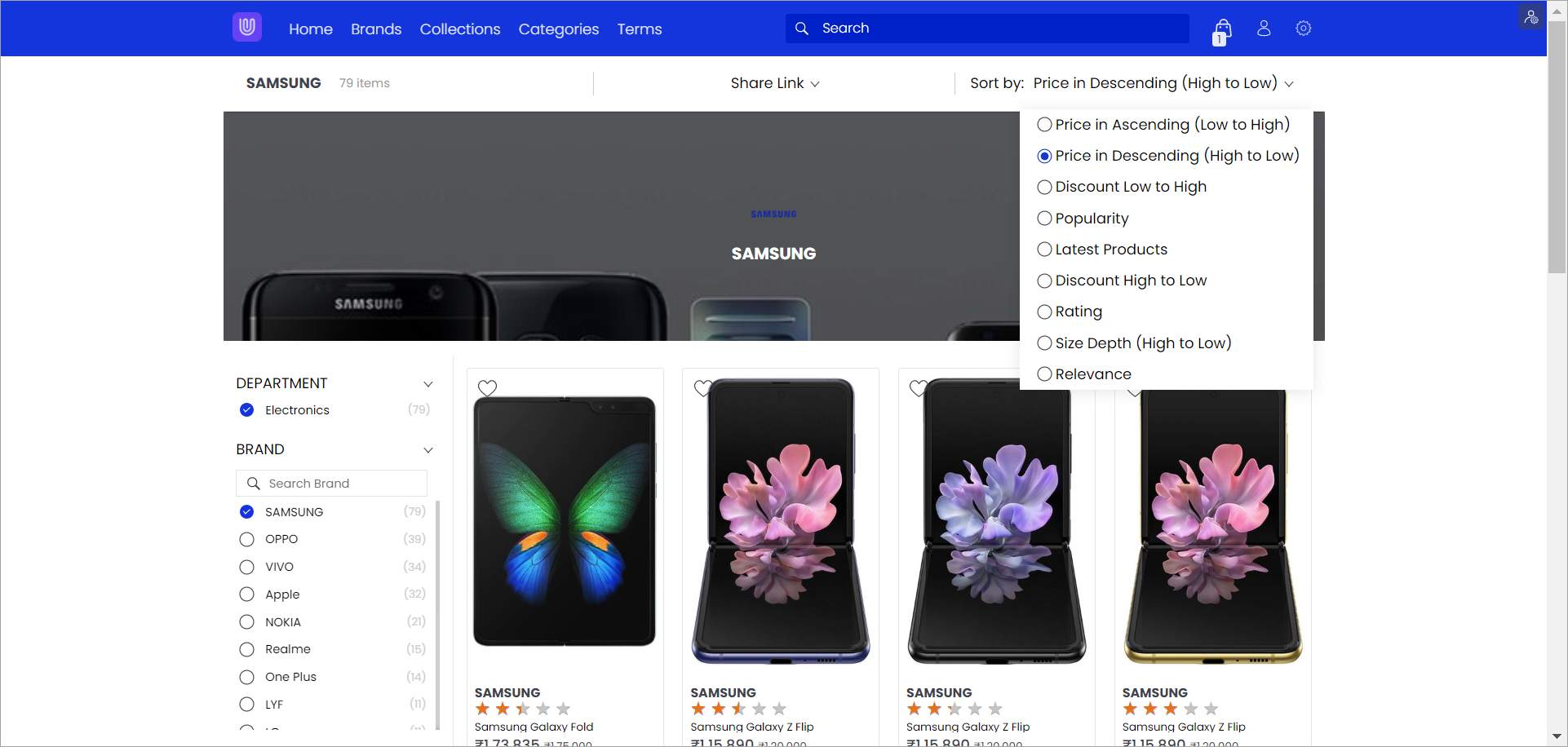Click the search magnifier icon in header

[802, 29]
